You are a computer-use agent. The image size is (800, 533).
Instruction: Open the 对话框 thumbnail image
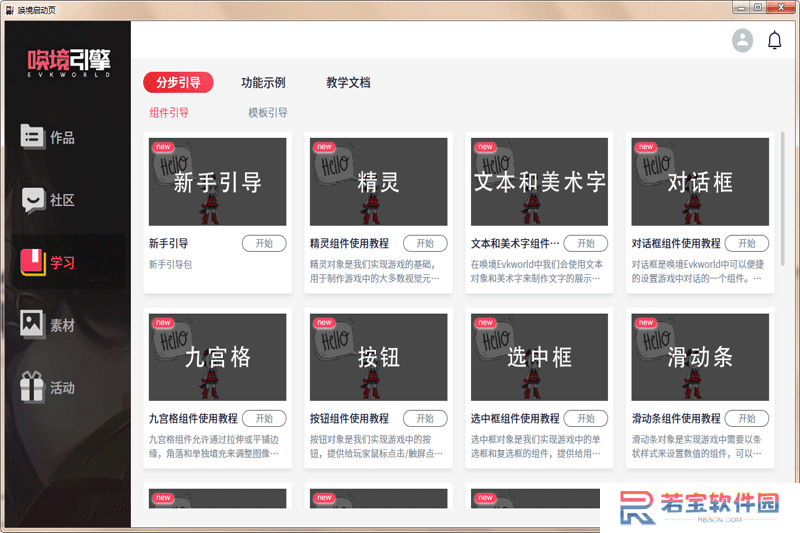(x=700, y=182)
